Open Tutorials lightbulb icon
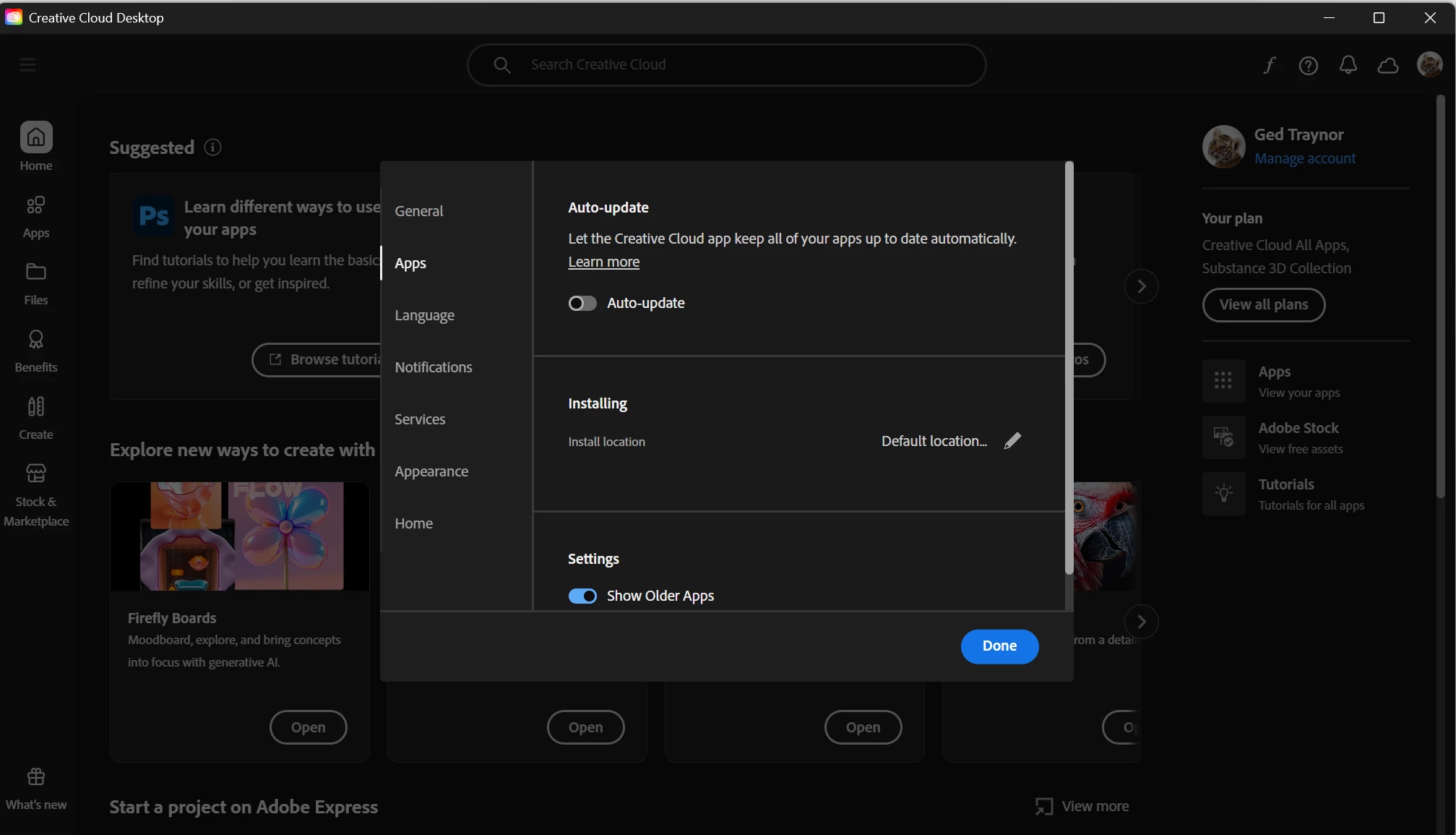 pos(1223,493)
